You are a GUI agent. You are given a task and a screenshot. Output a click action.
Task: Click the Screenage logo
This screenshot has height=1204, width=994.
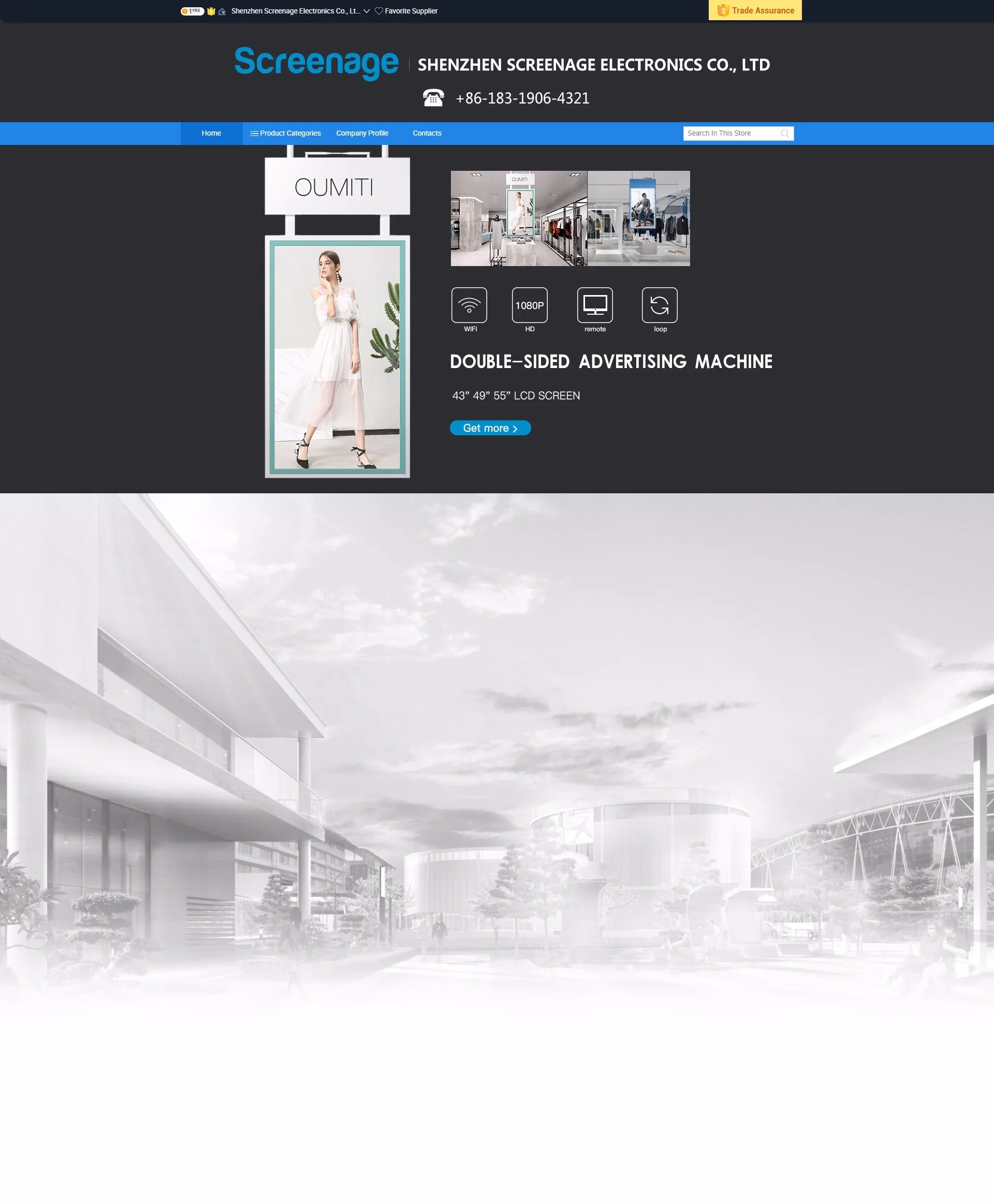[x=316, y=63]
